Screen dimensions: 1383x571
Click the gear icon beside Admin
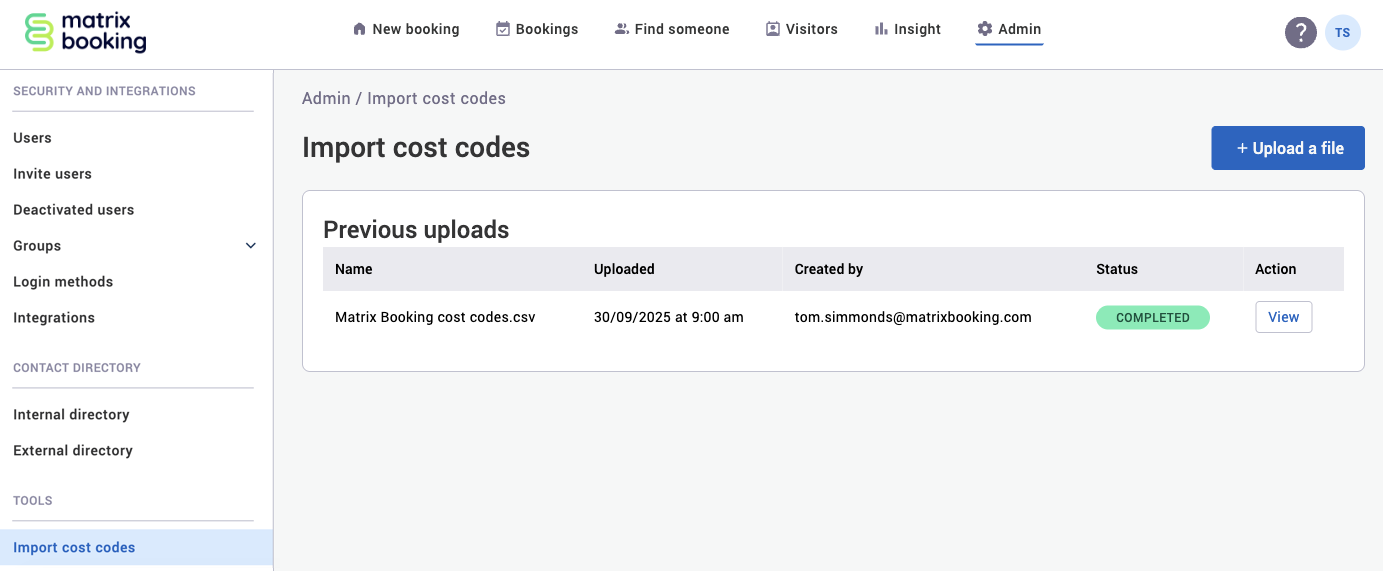click(x=985, y=29)
